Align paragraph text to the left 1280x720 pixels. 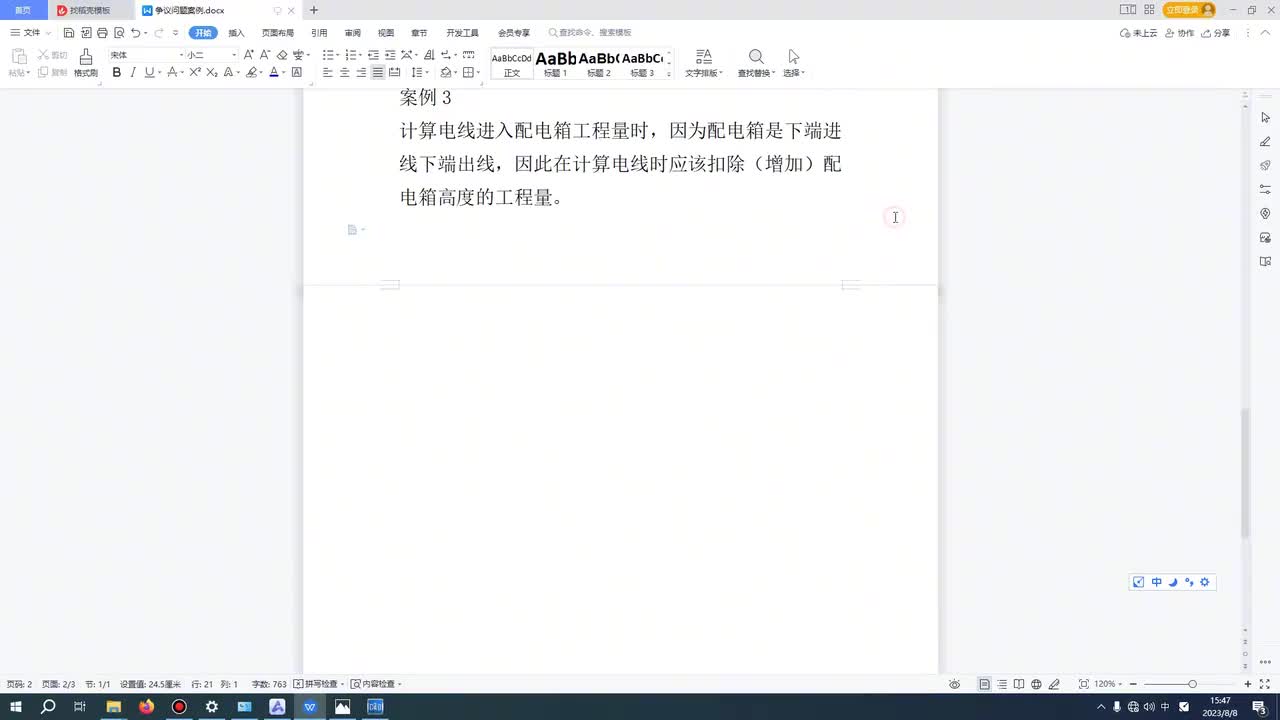(x=328, y=72)
